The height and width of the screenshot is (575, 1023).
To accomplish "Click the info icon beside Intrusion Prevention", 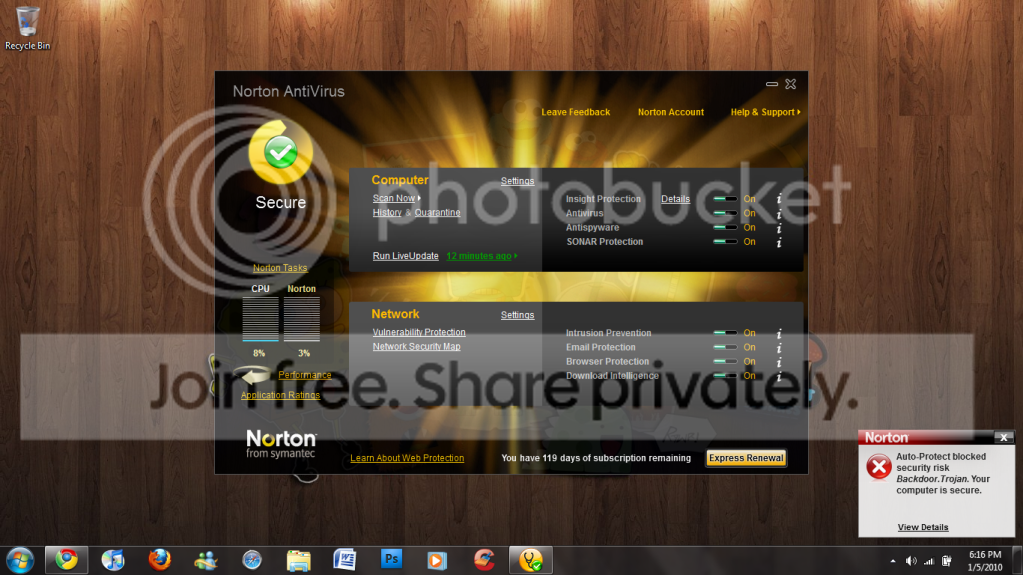I will 779,334.
